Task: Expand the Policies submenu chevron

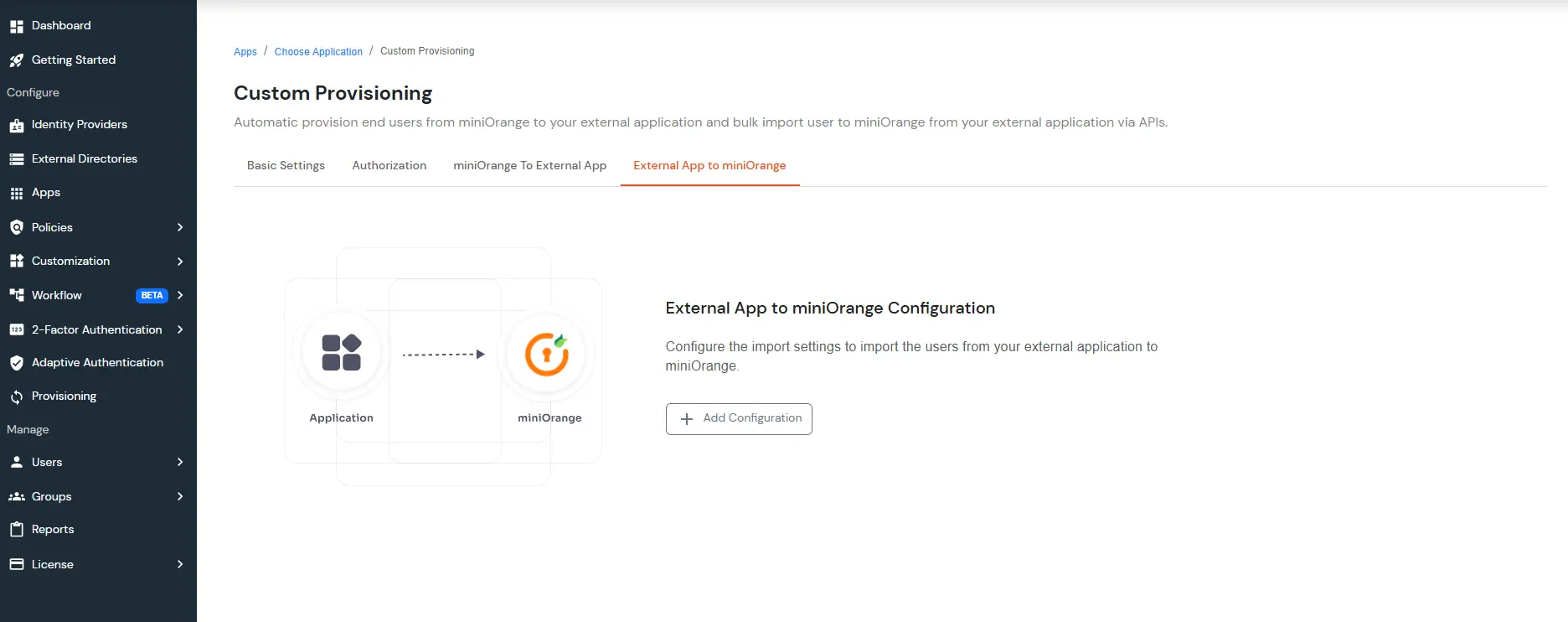Action: (x=180, y=227)
